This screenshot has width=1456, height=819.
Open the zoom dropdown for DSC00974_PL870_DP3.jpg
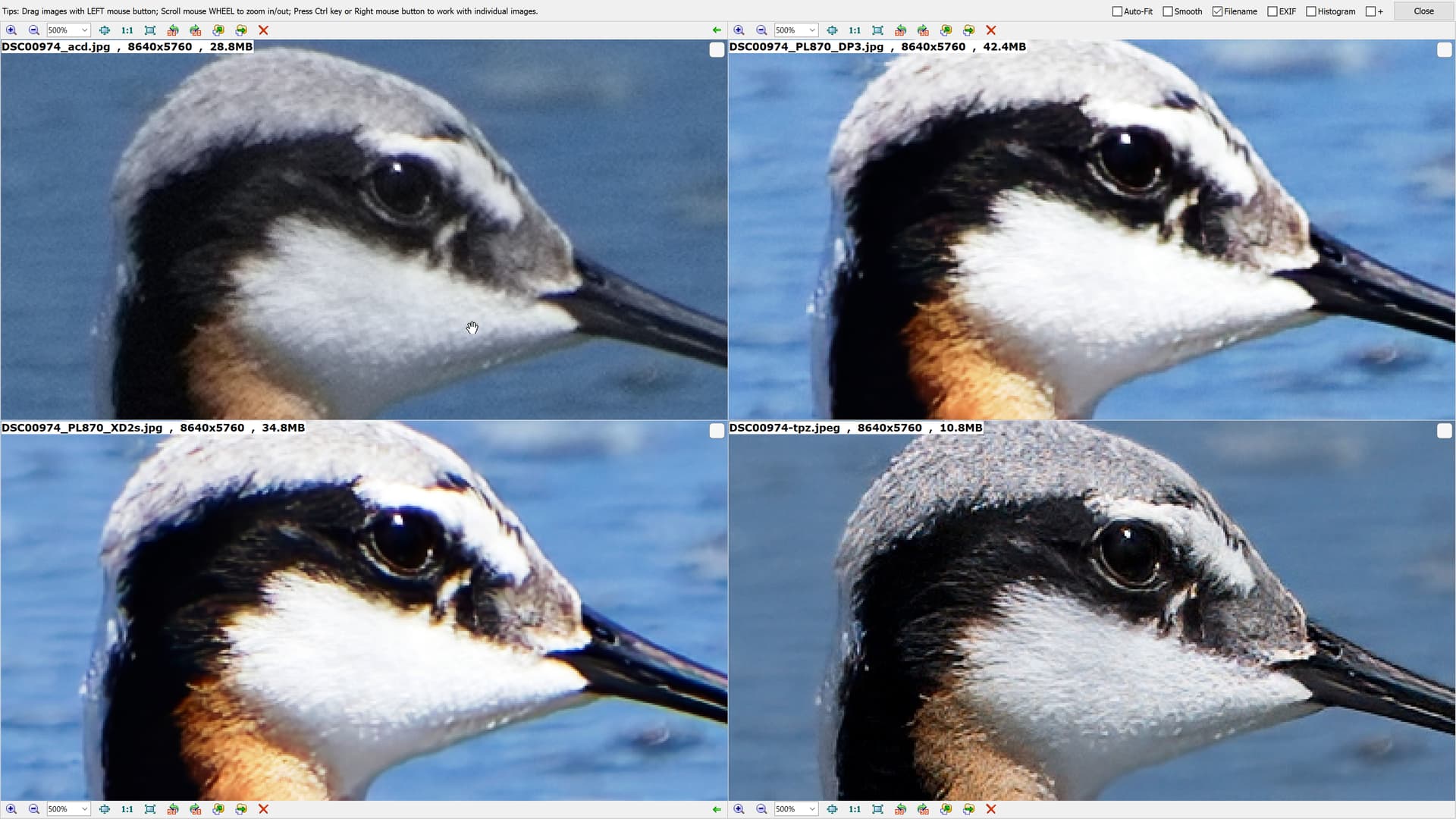[x=812, y=30]
